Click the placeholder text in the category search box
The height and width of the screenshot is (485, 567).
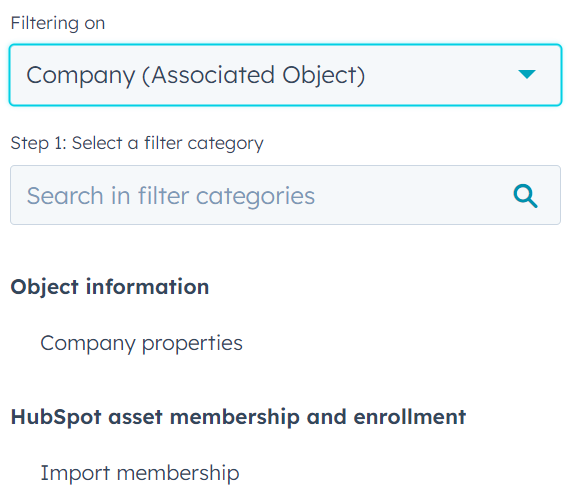[171, 196]
